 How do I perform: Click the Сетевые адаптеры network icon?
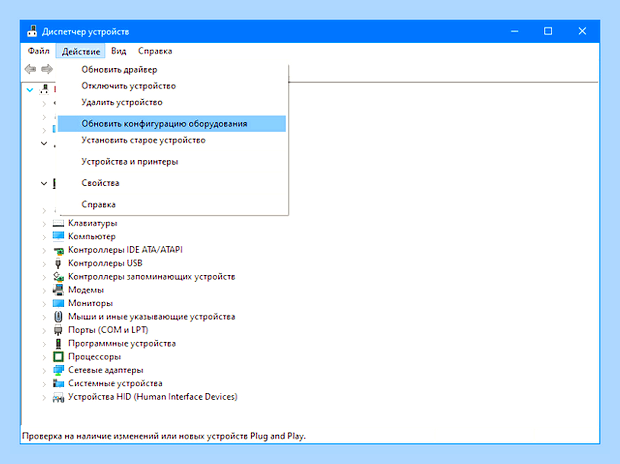pyautogui.click(x=58, y=370)
